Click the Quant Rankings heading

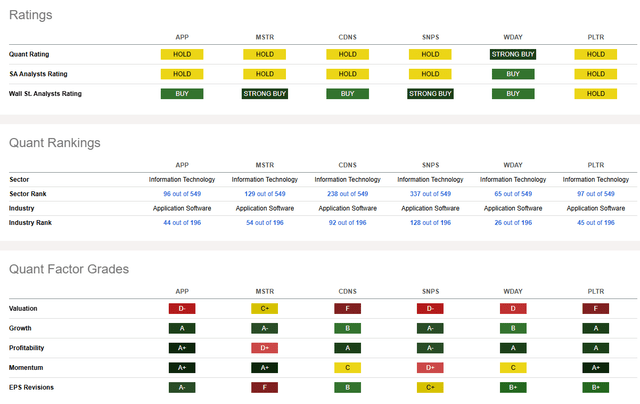coord(55,143)
